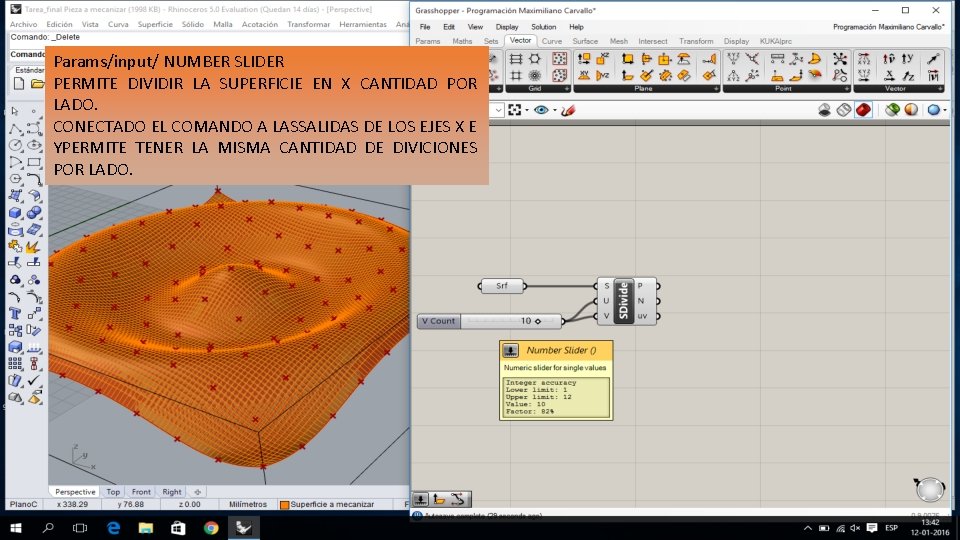Switch Rhino viewport to Top tab
The width and height of the screenshot is (960, 540).
pyautogui.click(x=113, y=492)
